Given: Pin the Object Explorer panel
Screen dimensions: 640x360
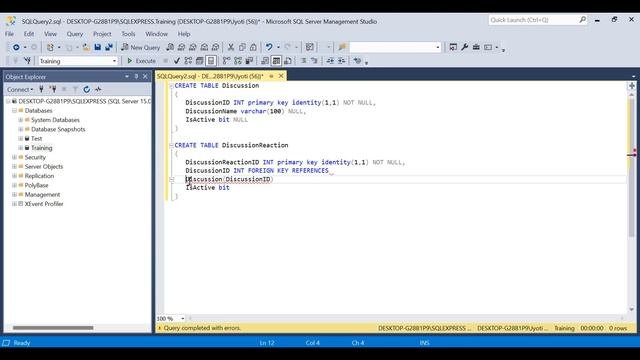Looking at the screenshot, I should (x=136, y=76).
